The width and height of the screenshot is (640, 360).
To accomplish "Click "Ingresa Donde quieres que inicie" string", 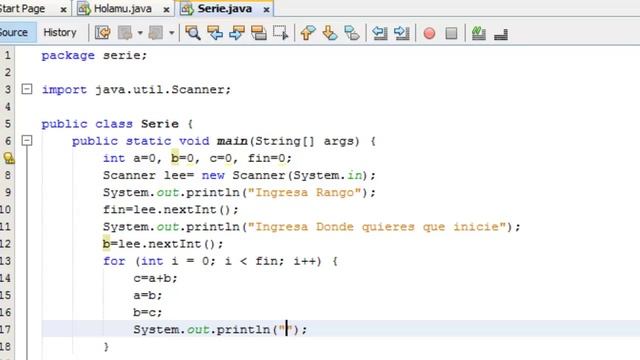I will pos(377,227).
